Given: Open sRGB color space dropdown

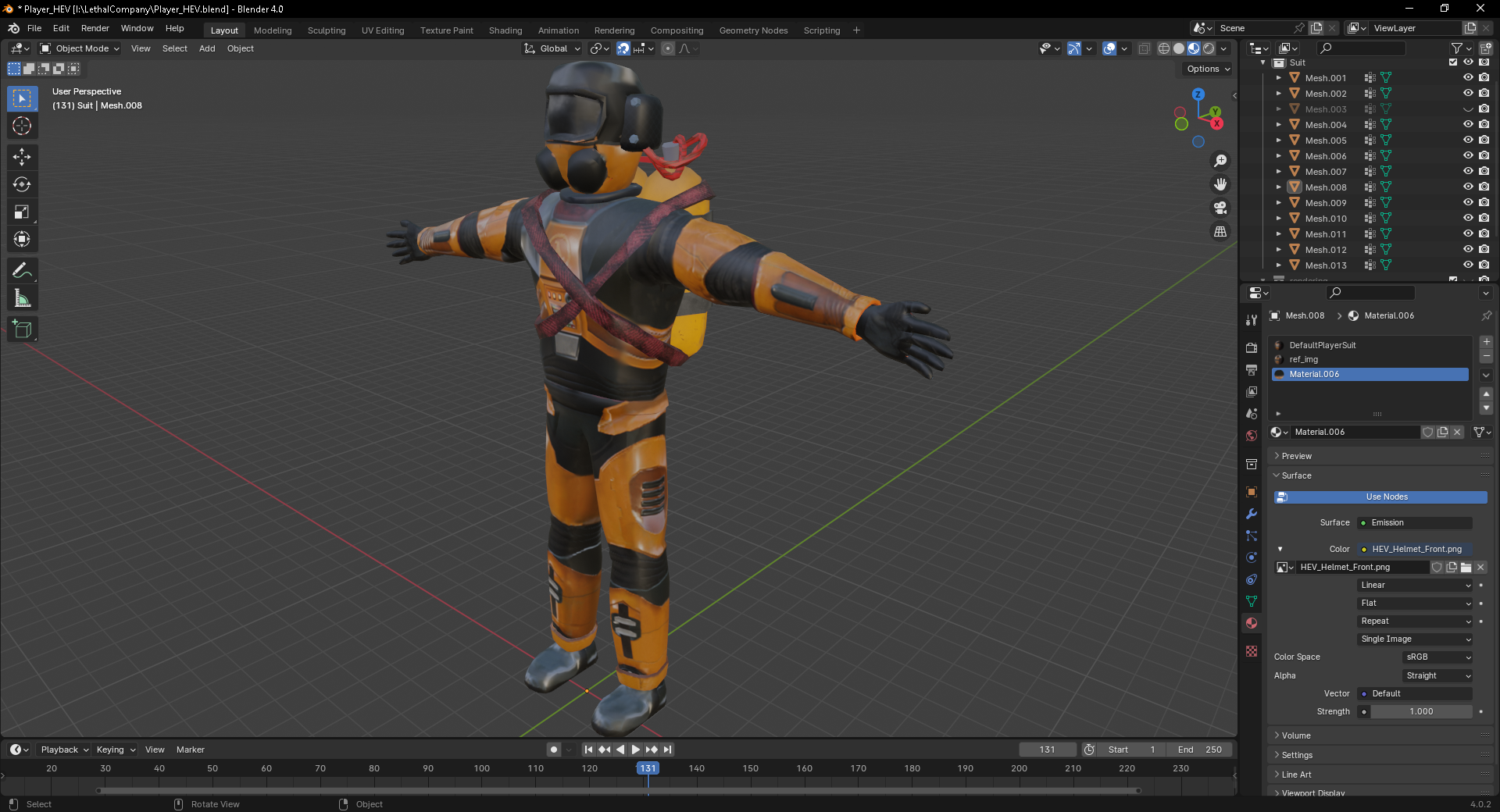Looking at the screenshot, I should click(1437, 657).
